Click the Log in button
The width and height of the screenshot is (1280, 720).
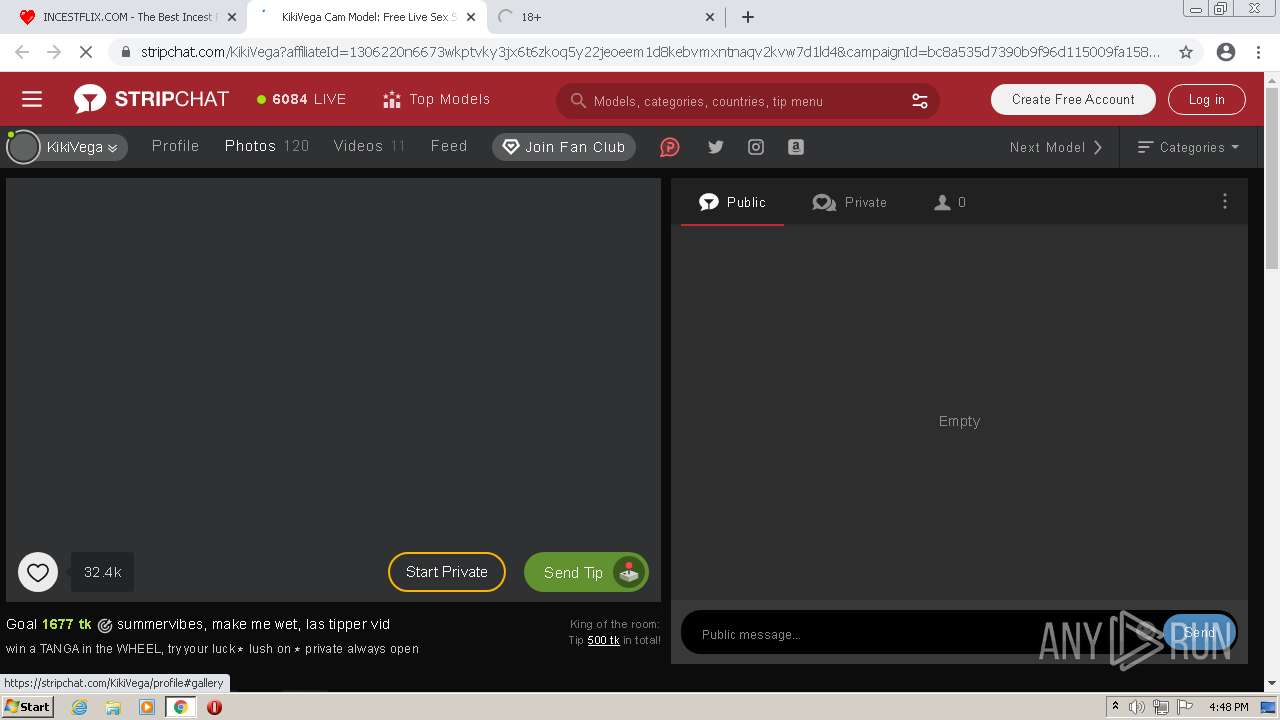1206,99
